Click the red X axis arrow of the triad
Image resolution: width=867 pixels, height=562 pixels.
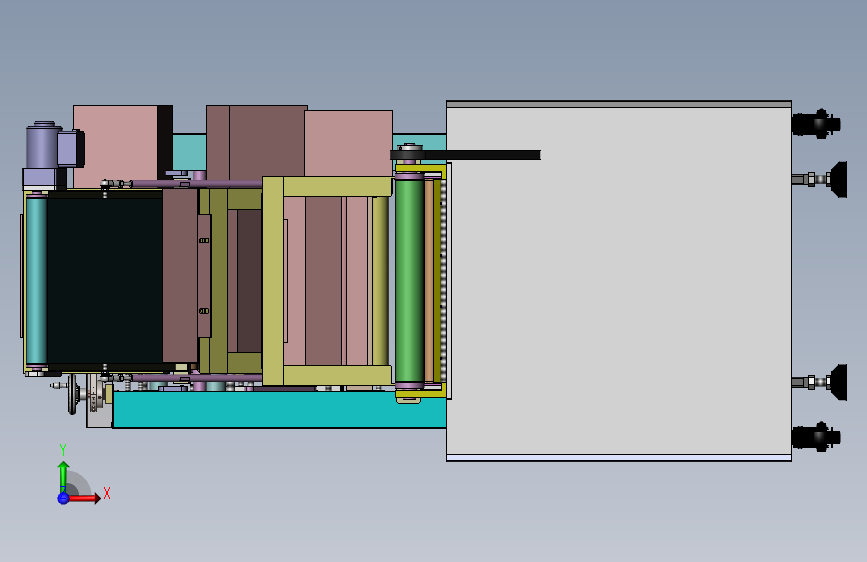coord(85,498)
